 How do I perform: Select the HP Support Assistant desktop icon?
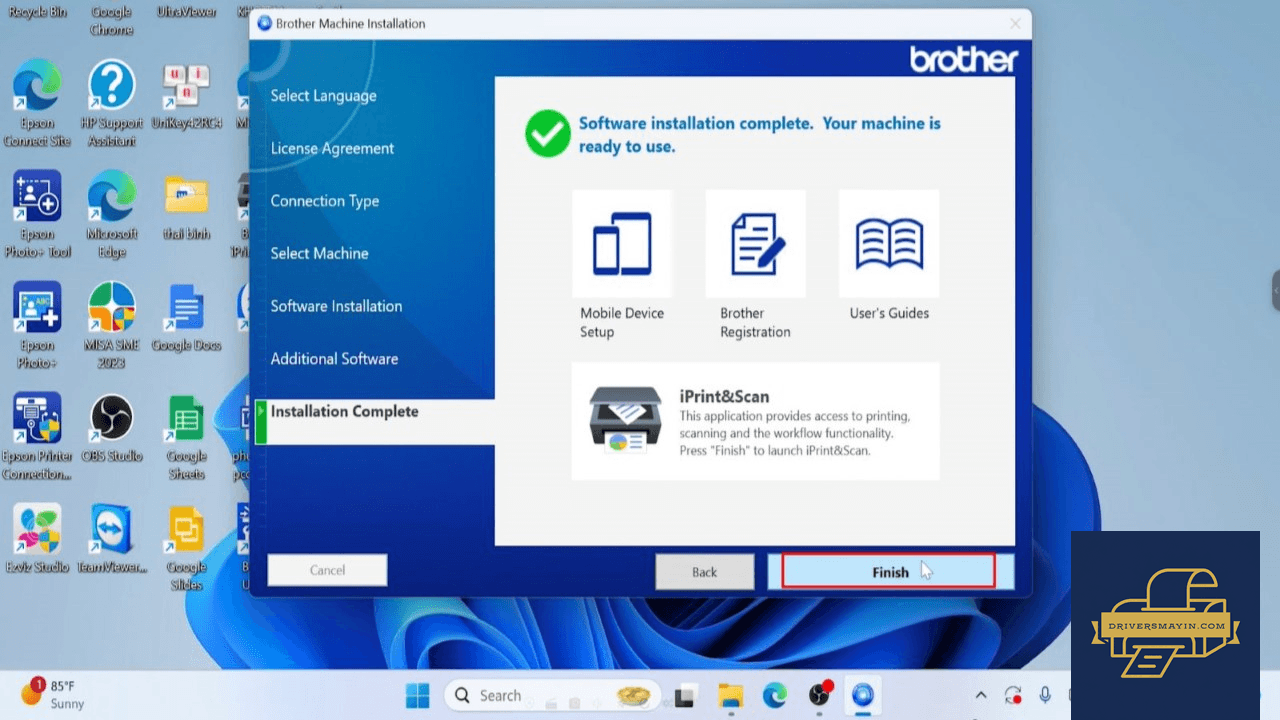(111, 103)
